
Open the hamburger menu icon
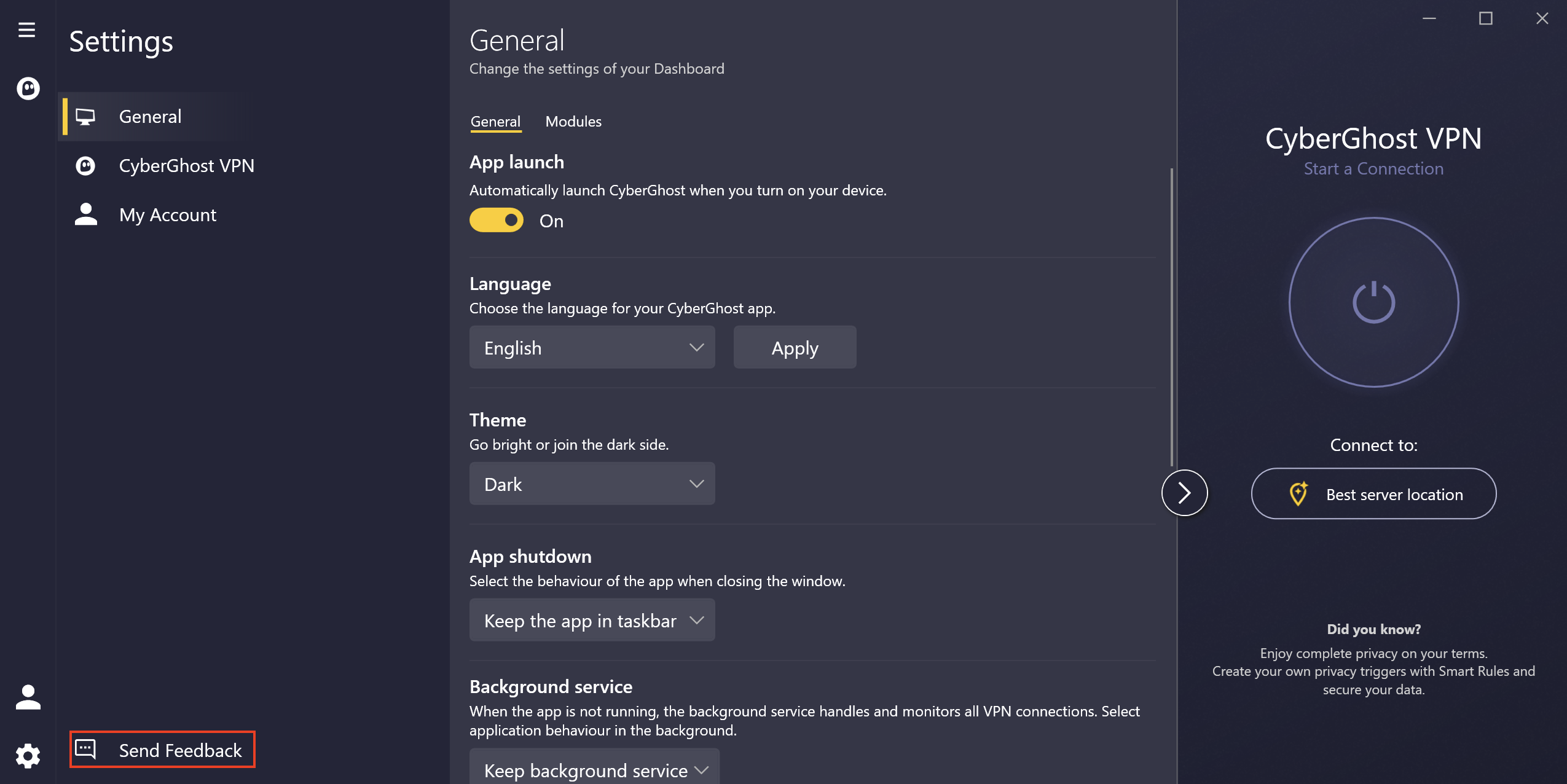click(x=26, y=29)
